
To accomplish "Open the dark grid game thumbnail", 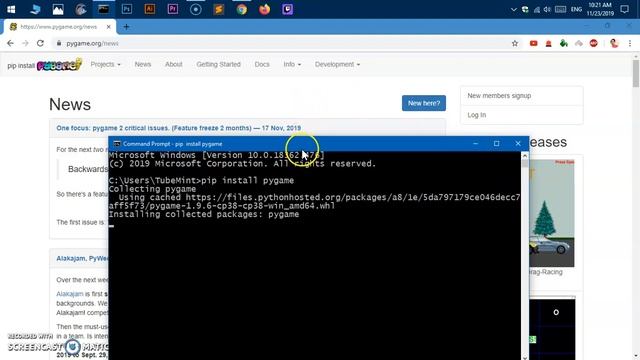I will [552, 329].
